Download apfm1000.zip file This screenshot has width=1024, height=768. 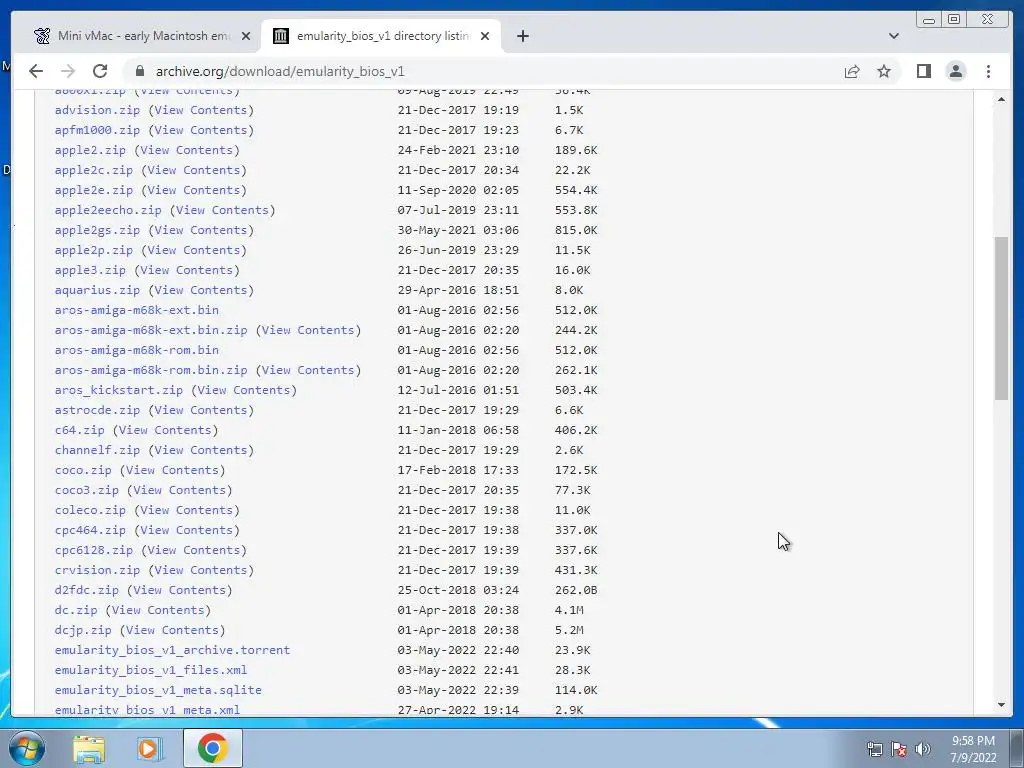[97, 130]
